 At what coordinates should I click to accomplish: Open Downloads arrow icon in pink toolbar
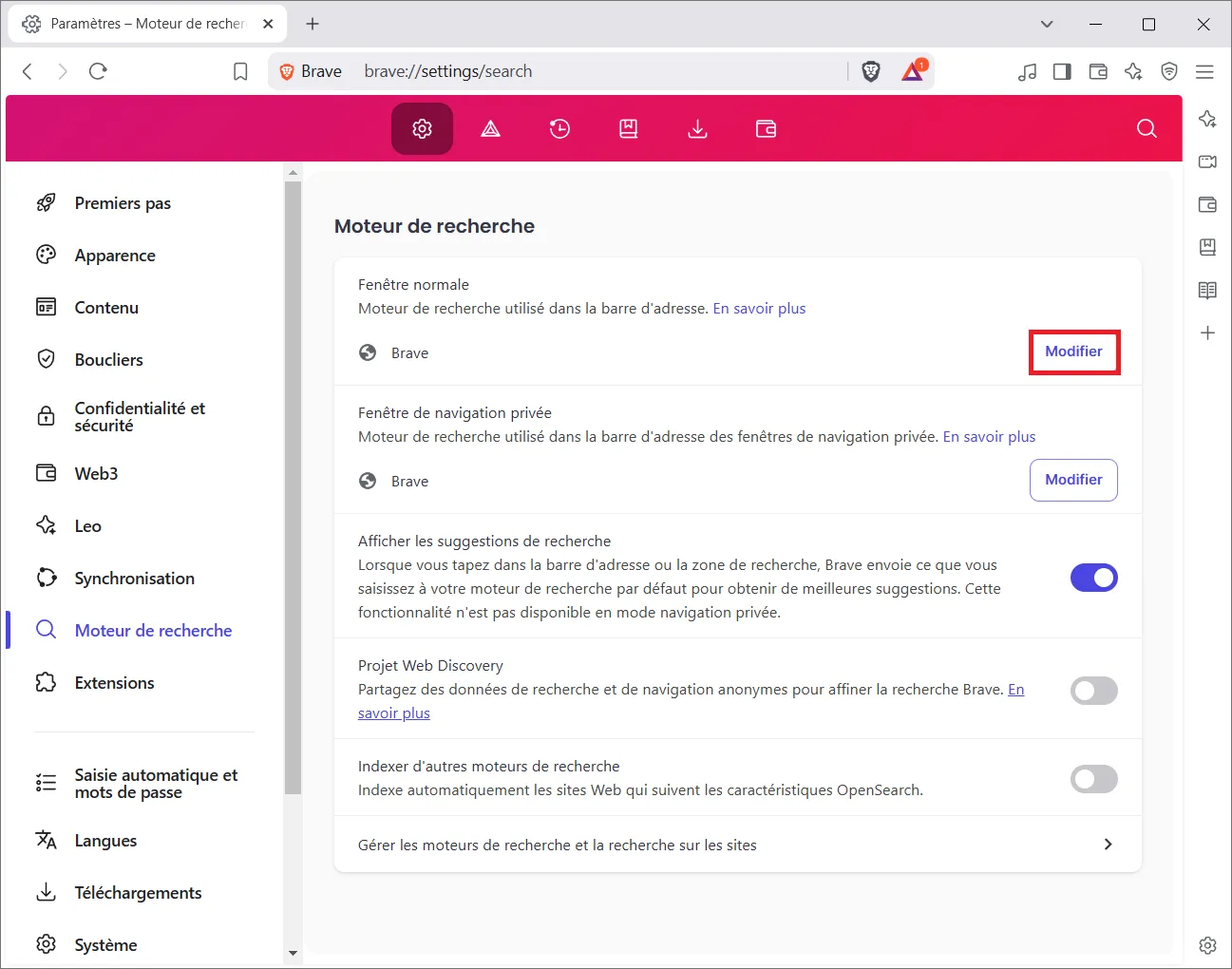click(x=697, y=128)
